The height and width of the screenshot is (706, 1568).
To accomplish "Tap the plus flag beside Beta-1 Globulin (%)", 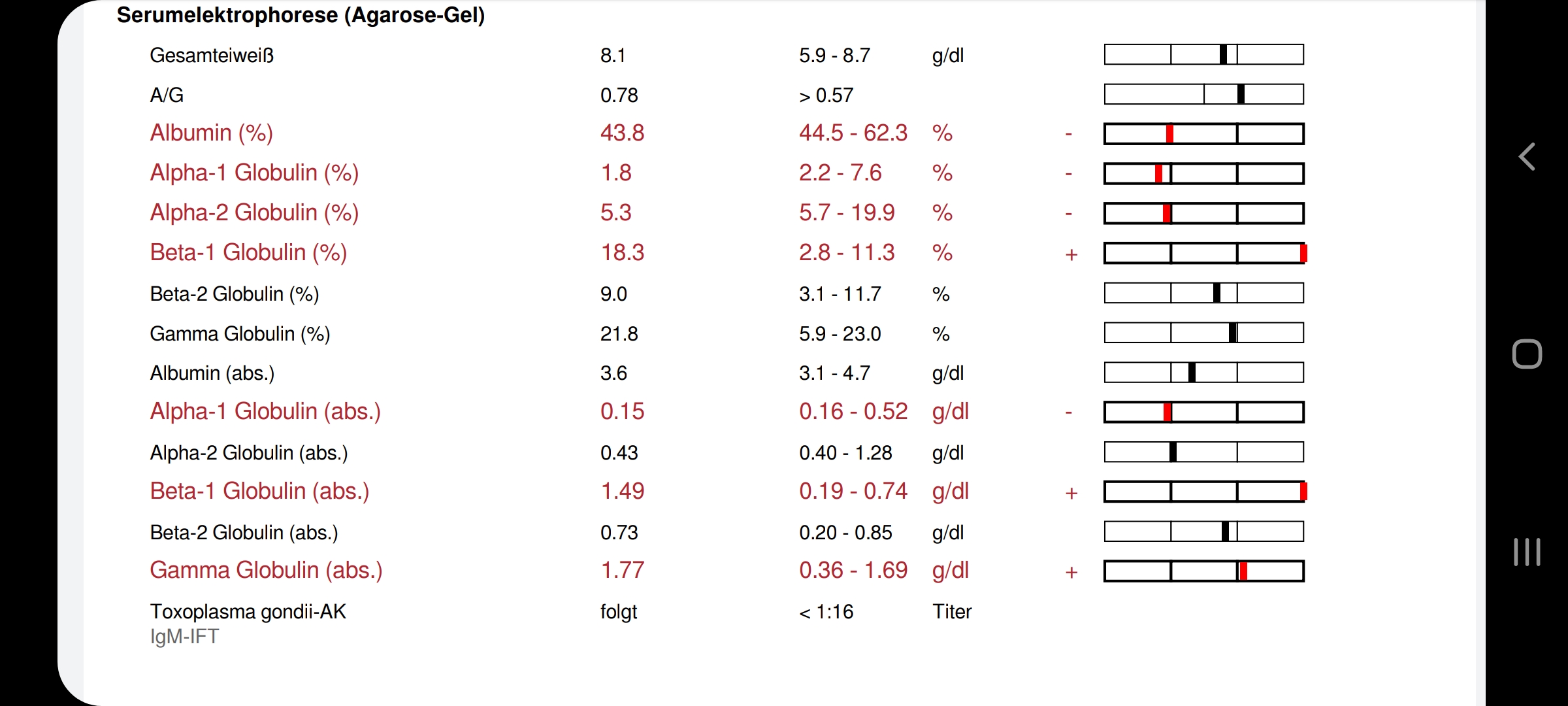I will pyautogui.click(x=1071, y=254).
